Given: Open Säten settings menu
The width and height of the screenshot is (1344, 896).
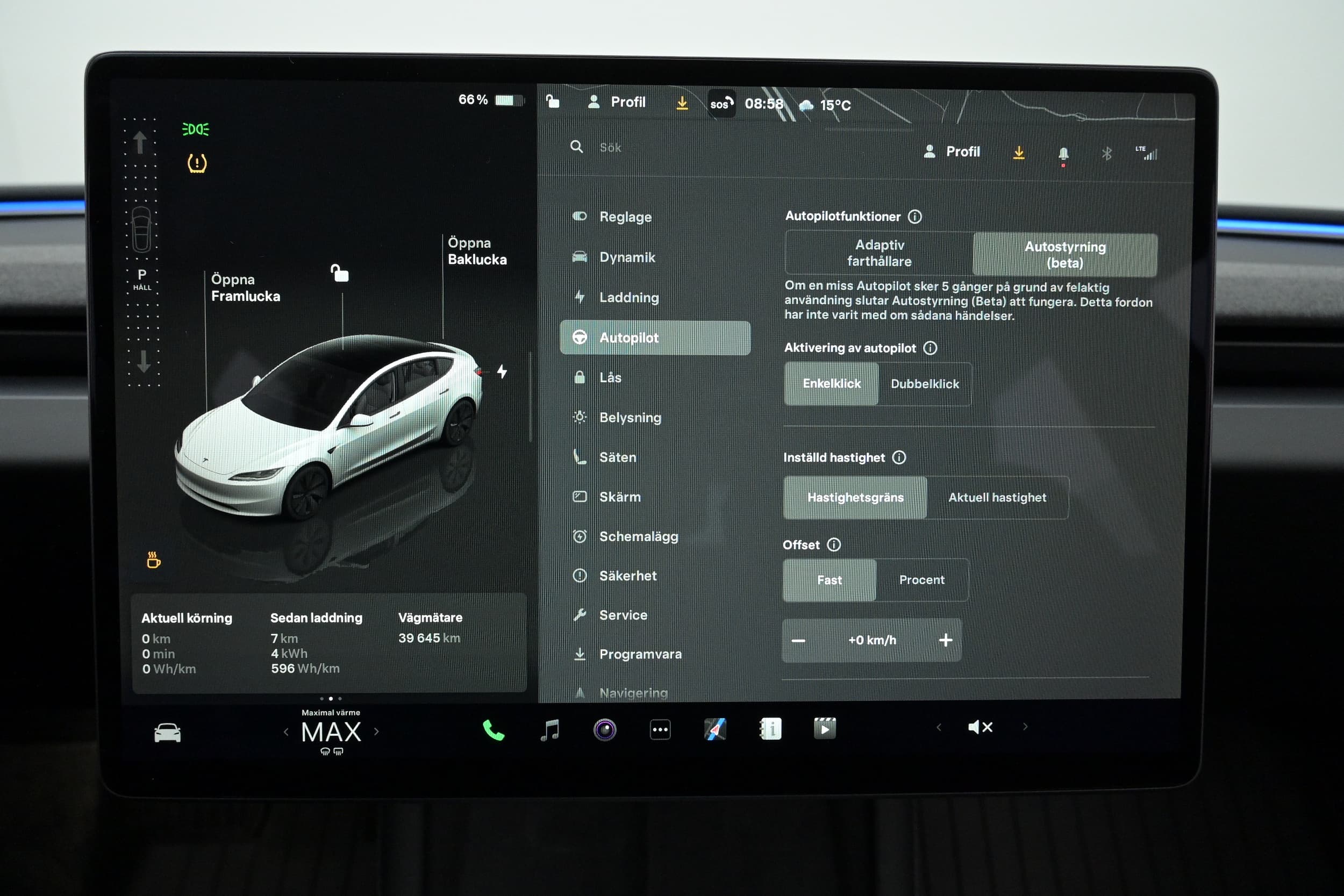Looking at the screenshot, I should pyautogui.click(x=655, y=457).
